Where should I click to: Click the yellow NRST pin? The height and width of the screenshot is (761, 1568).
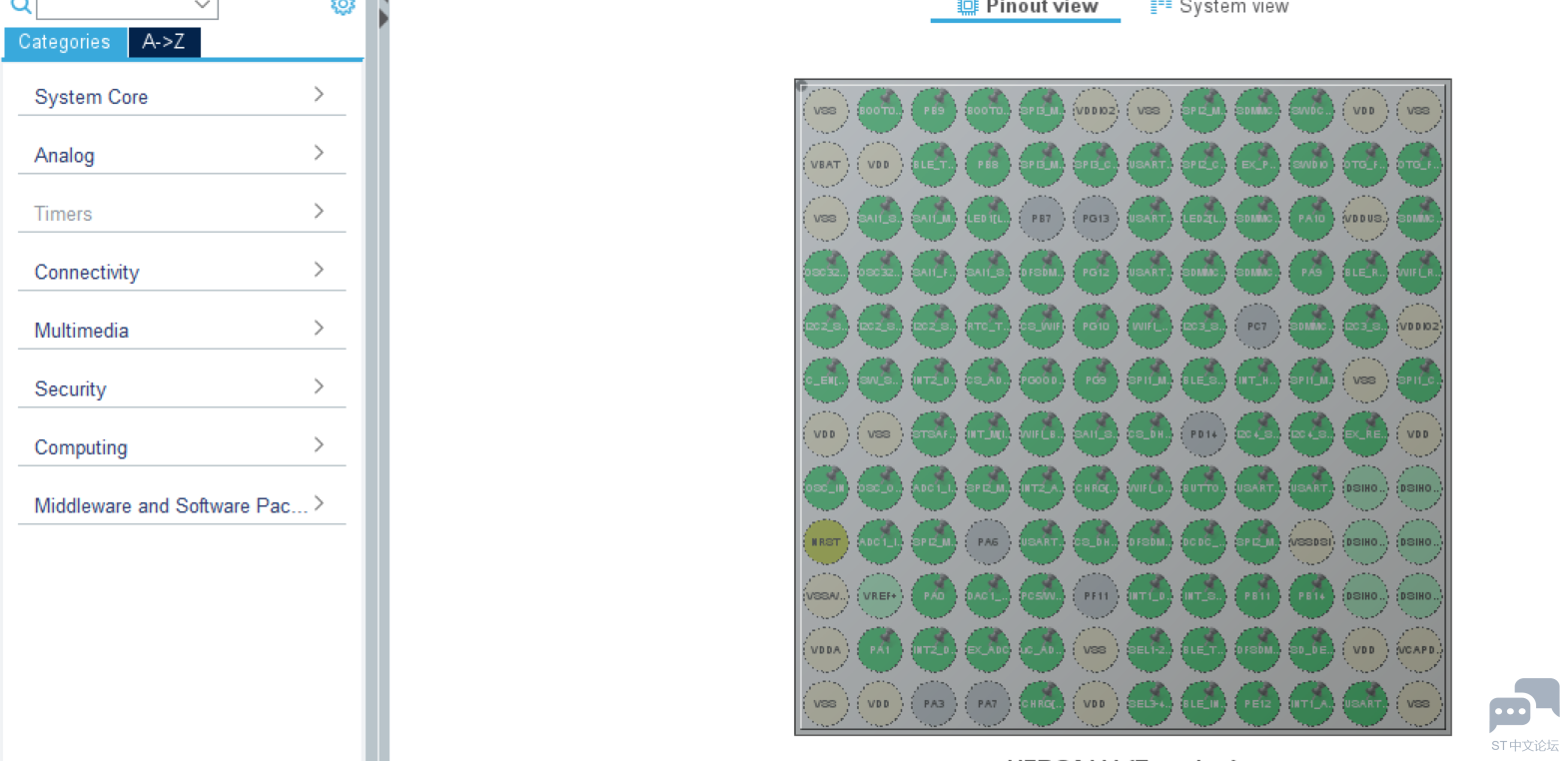tap(826, 542)
